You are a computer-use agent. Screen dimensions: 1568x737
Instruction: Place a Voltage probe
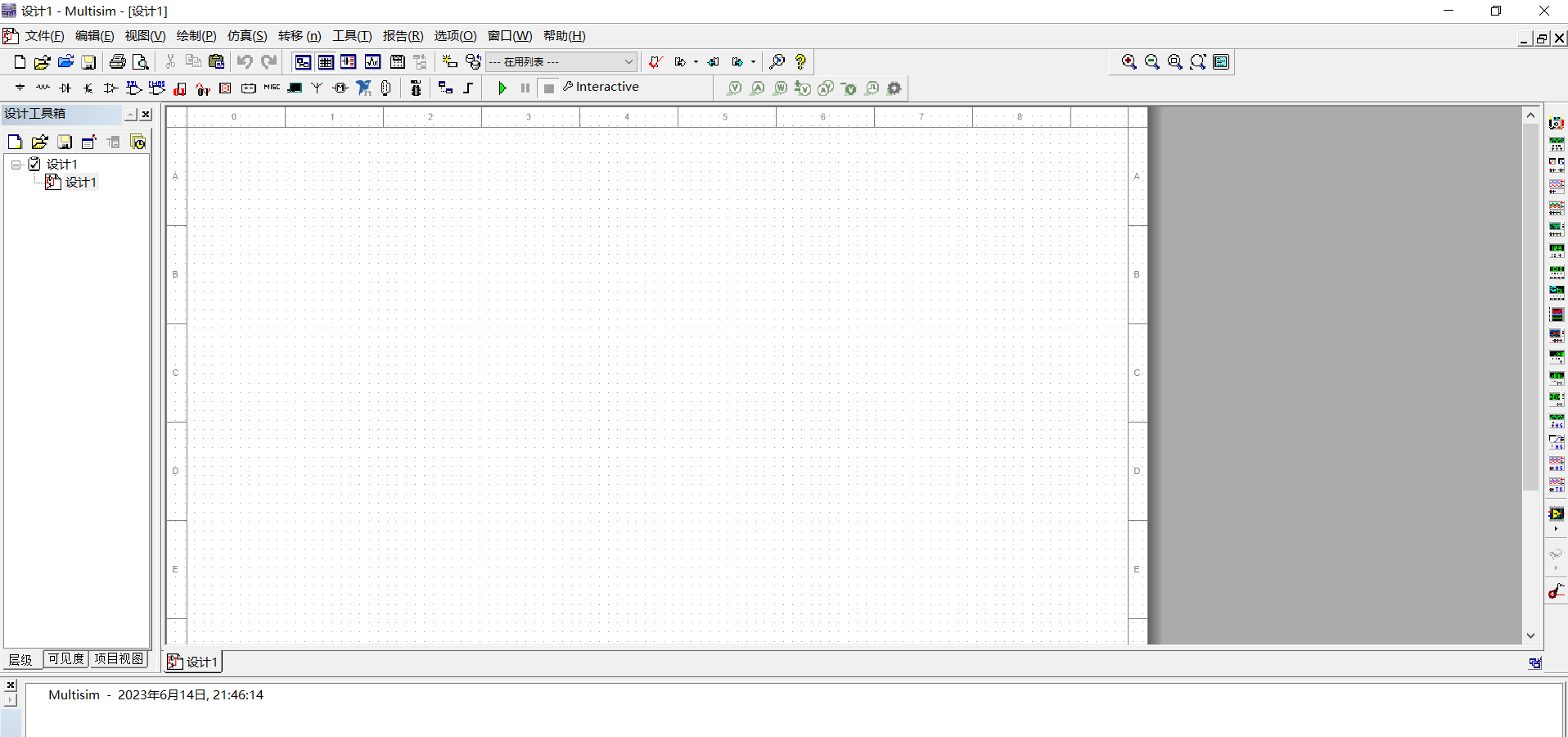click(x=735, y=88)
